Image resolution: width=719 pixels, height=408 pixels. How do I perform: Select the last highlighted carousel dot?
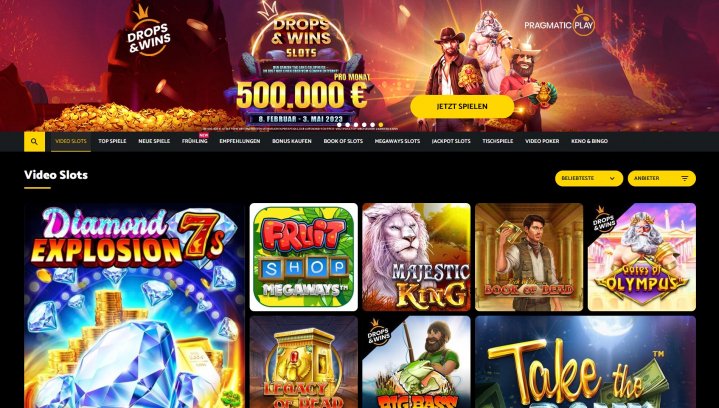(381, 125)
